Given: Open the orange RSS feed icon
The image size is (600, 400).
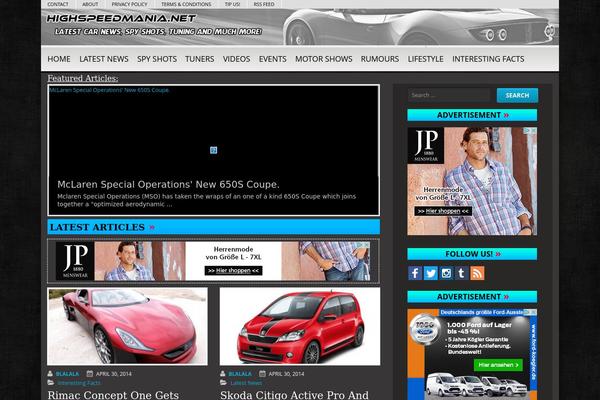Looking at the screenshot, I should (477, 273).
